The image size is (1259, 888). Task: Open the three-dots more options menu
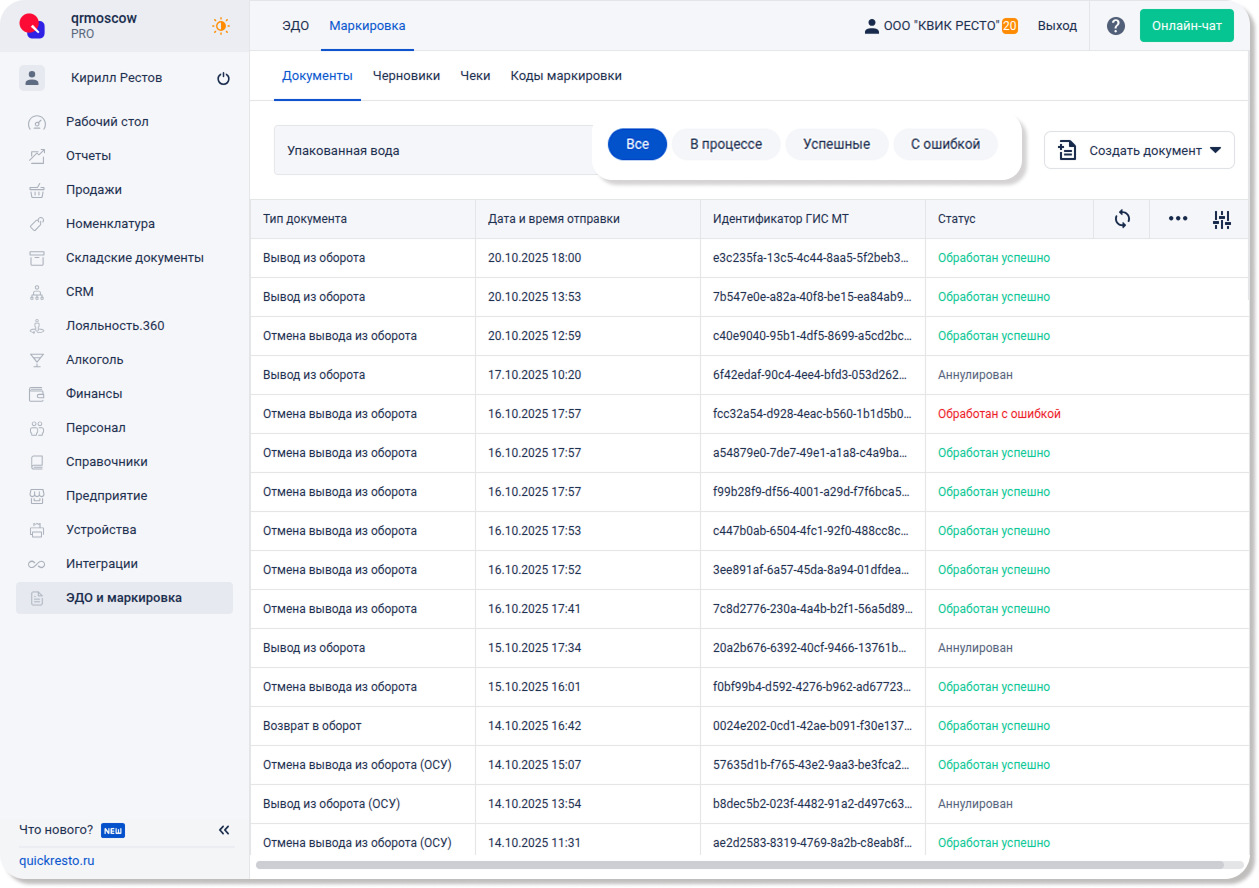point(1178,219)
